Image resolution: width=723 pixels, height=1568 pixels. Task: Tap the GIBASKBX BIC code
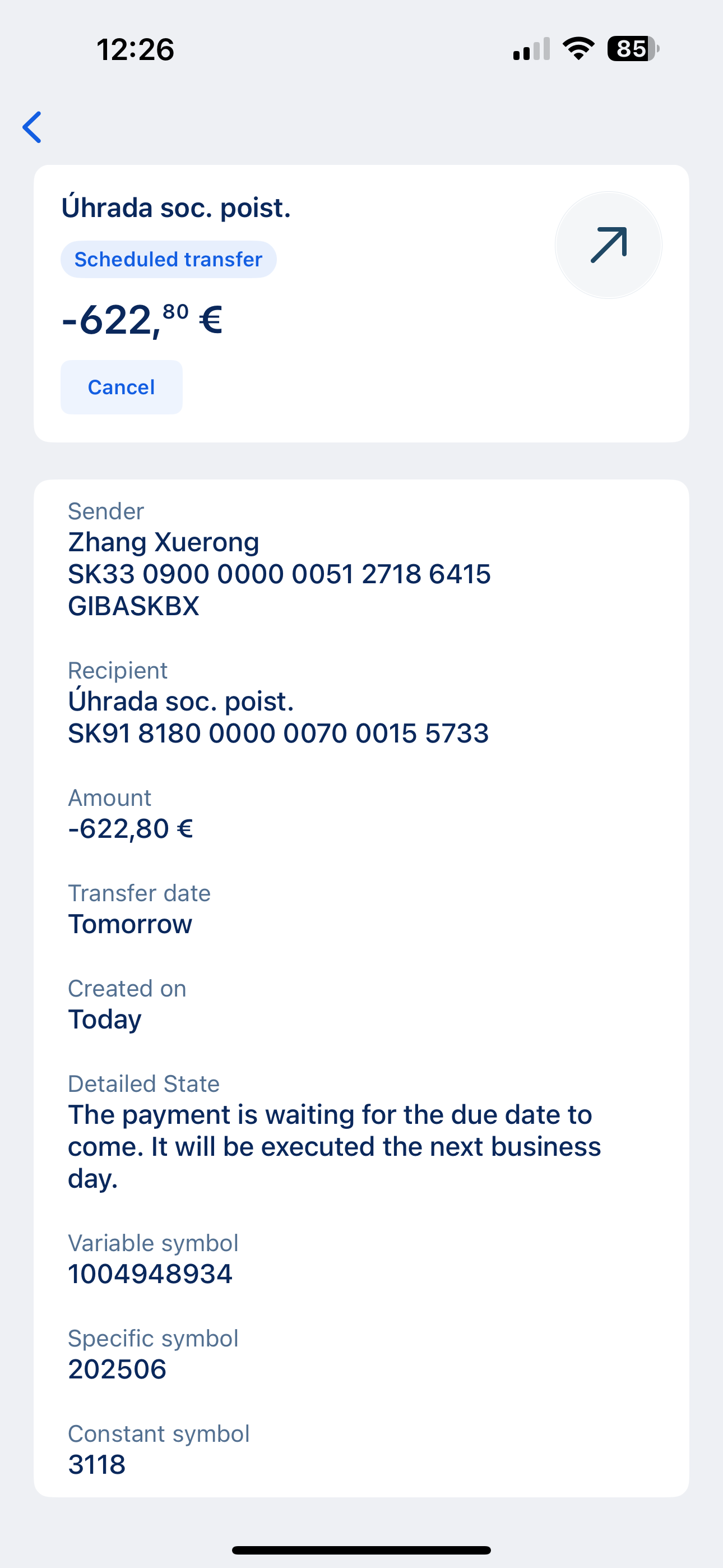click(x=133, y=606)
